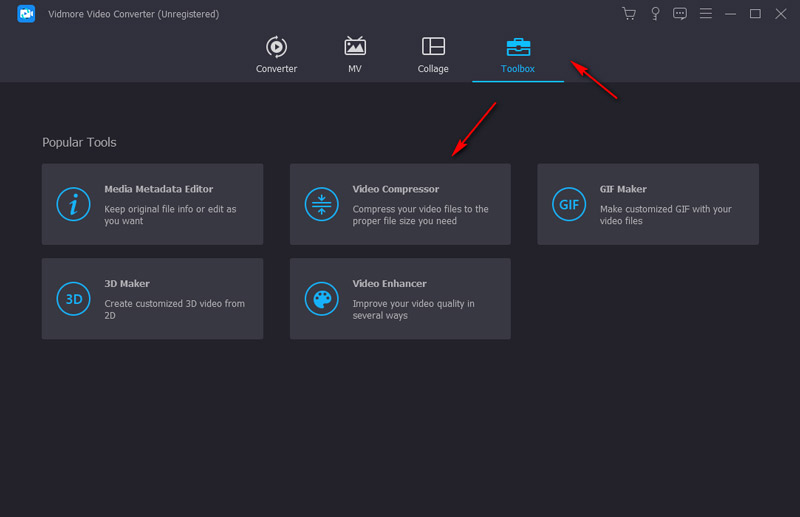This screenshot has height=517, width=800.
Task: Click the Vidmore app logo icon
Action: coord(27,14)
